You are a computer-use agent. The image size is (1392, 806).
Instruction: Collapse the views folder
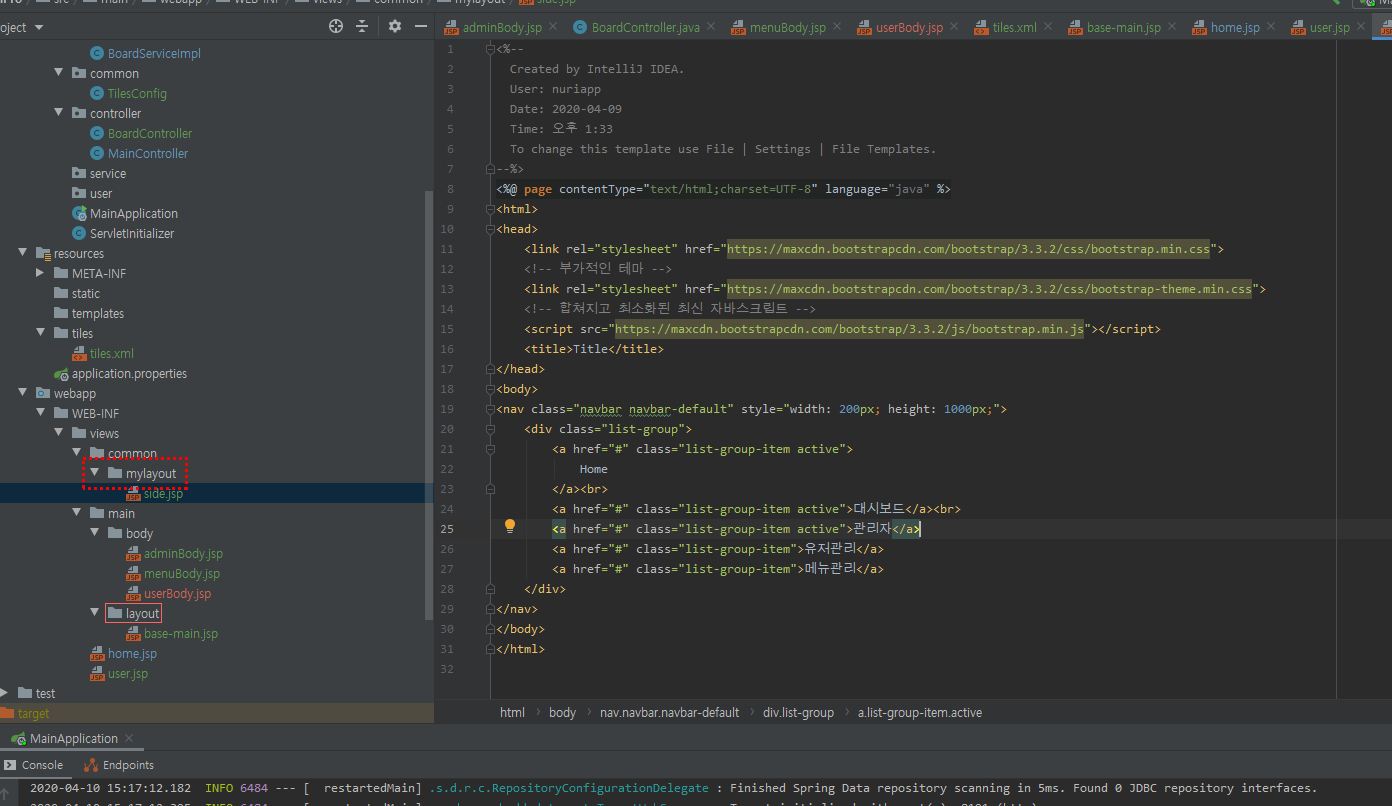click(x=59, y=433)
